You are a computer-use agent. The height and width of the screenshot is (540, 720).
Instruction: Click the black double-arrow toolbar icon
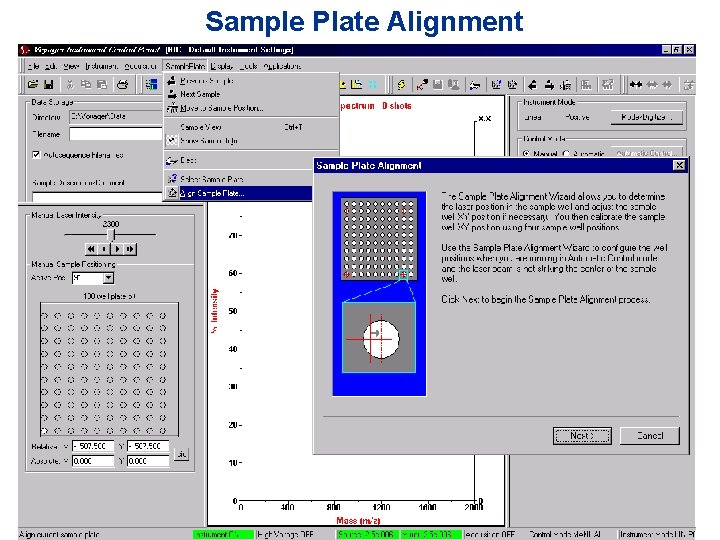coord(636,84)
